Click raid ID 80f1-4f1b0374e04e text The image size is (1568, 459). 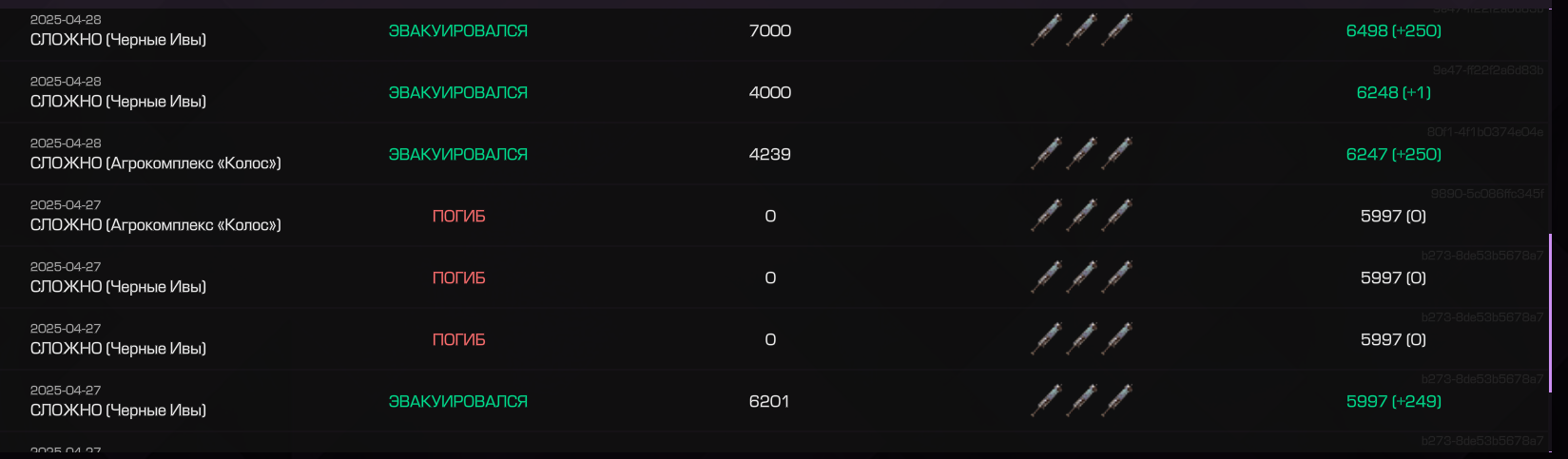point(1485,132)
